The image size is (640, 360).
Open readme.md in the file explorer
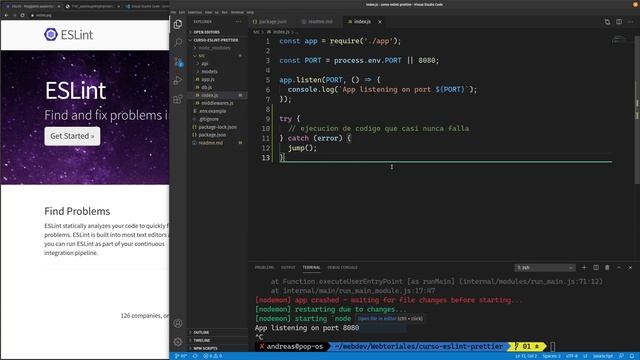(x=218, y=143)
